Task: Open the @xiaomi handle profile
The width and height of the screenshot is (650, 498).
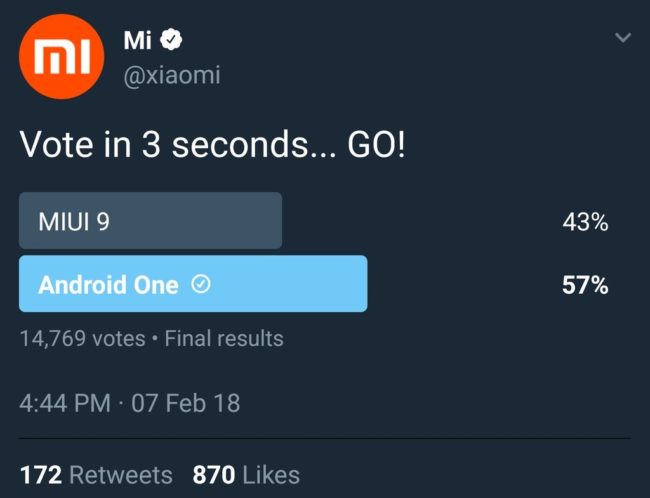Action: tap(172, 75)
